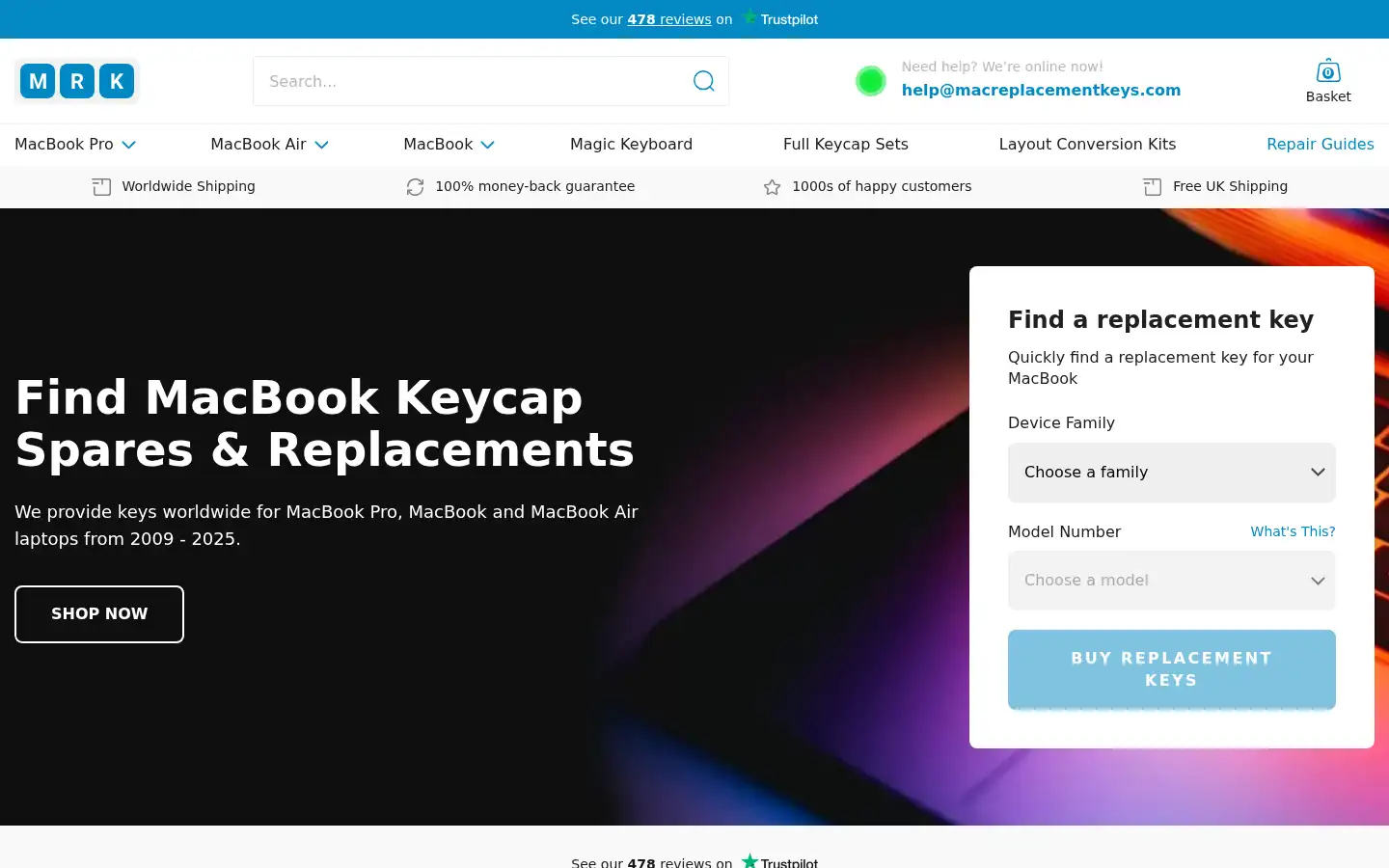The image size is (1389, 868).
Task: Click the Worldwide Shipping text
Action: click(188, 186)
